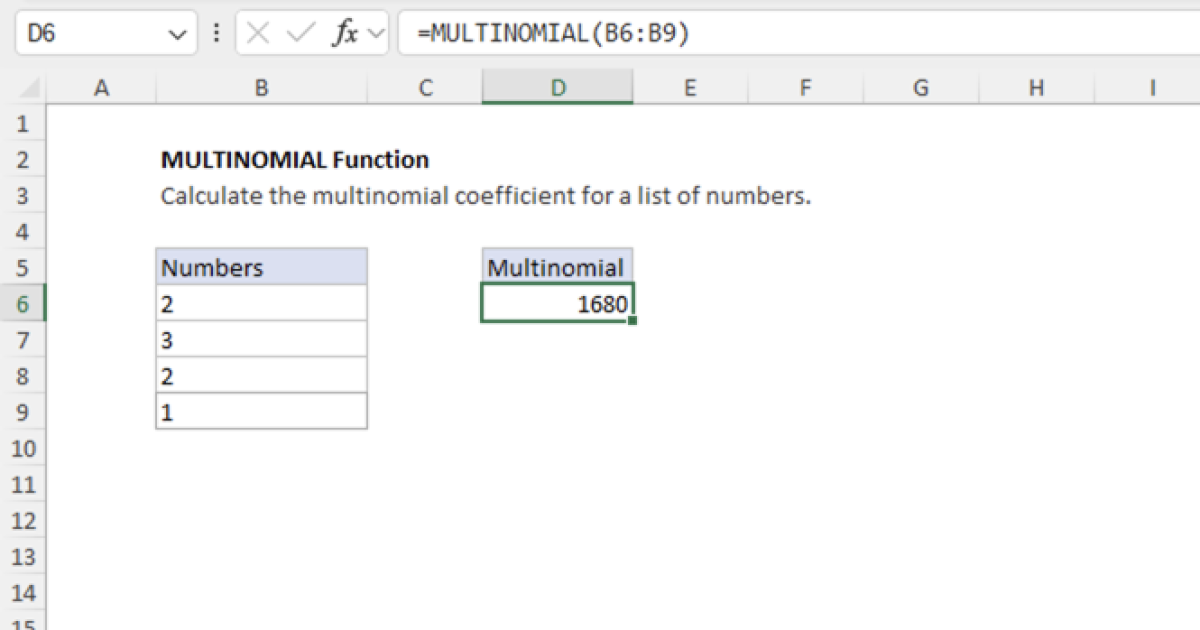Open the Name Box dropdown

click(x=178, y=33)
